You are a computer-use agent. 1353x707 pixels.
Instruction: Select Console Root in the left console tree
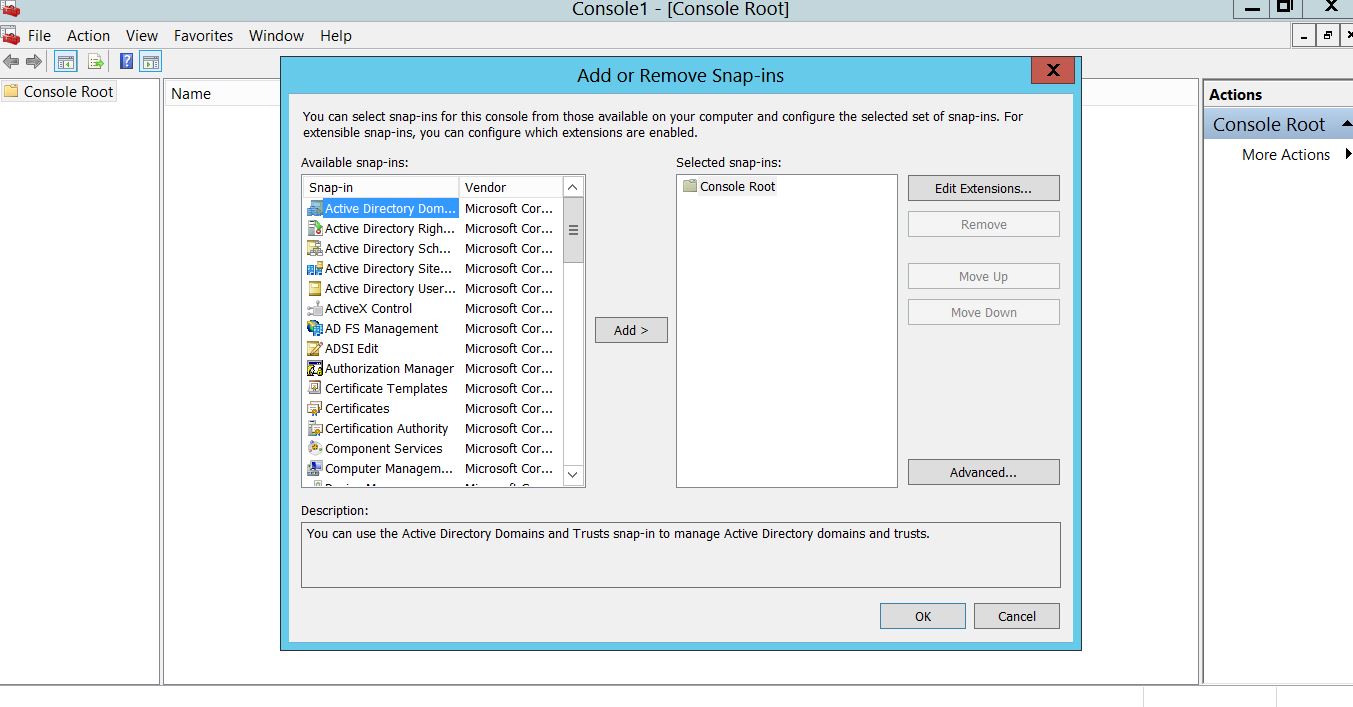[59, 91]
